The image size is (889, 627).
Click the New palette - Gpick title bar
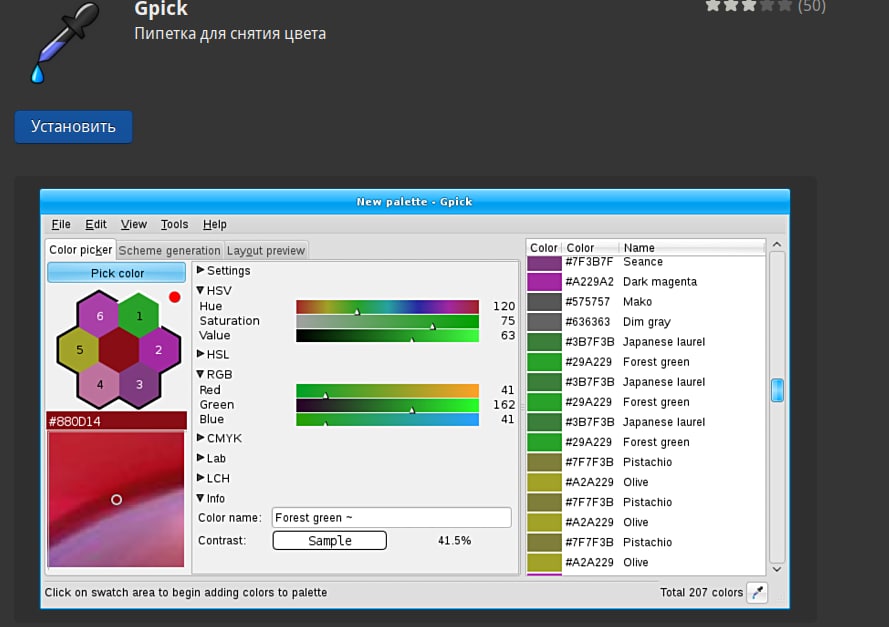(x=414, y=202)
